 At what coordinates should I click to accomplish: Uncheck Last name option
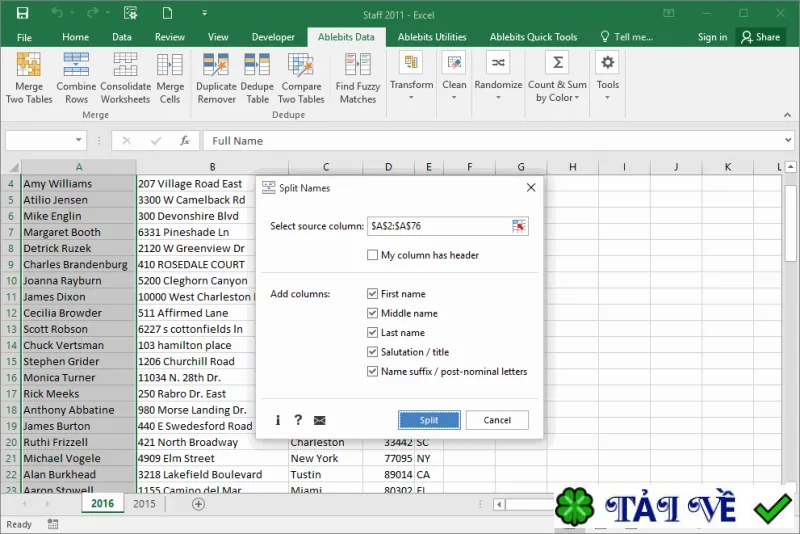point(372,333)
